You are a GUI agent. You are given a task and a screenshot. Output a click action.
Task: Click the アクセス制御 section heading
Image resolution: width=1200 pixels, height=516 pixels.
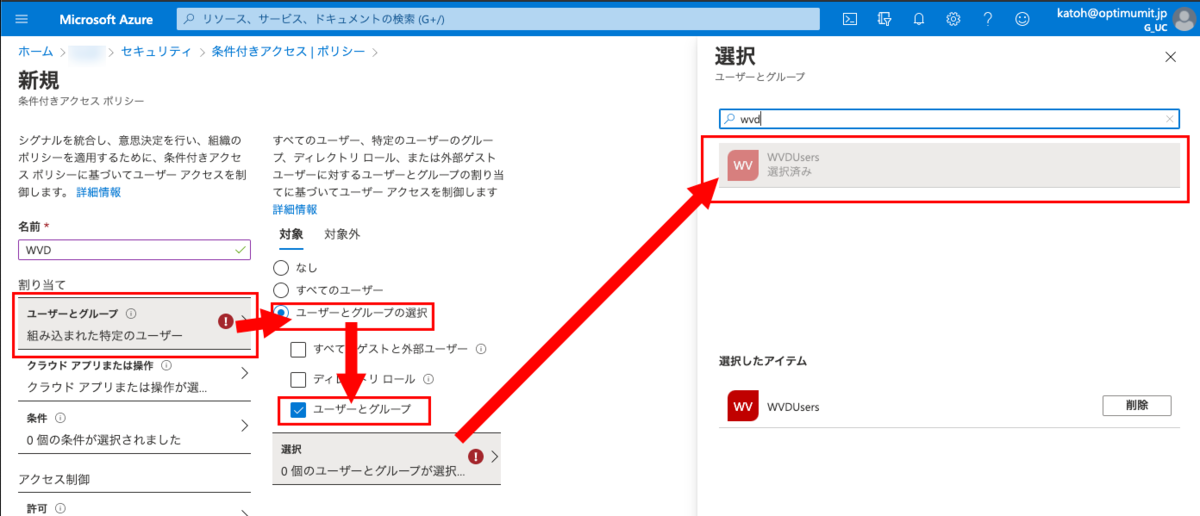pyautogui.click(x=54, y=479)
